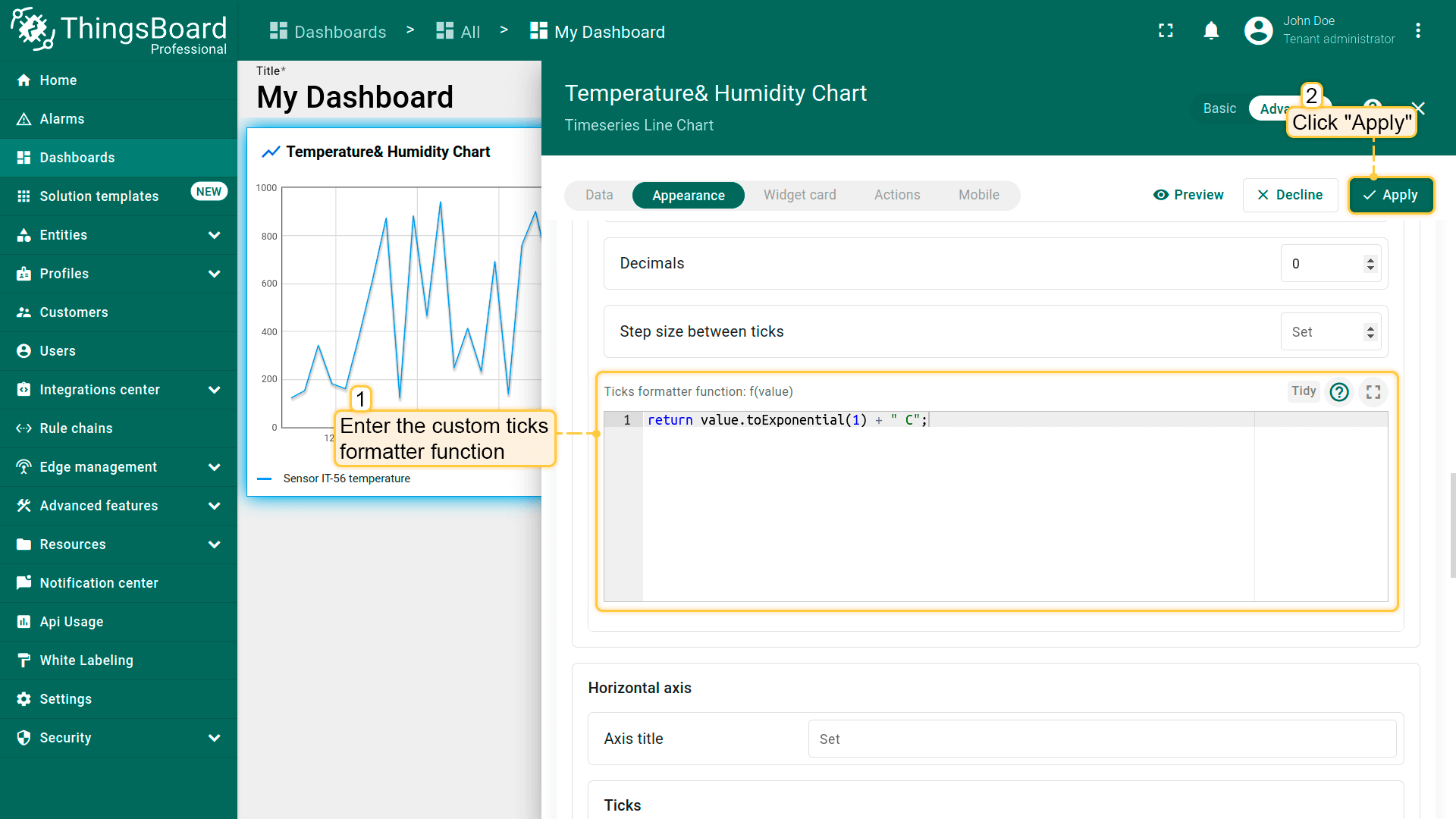Viewport: 1456px width, 819px height.
Task: Open the three-dot user menu
Action: coord(1417,31)
